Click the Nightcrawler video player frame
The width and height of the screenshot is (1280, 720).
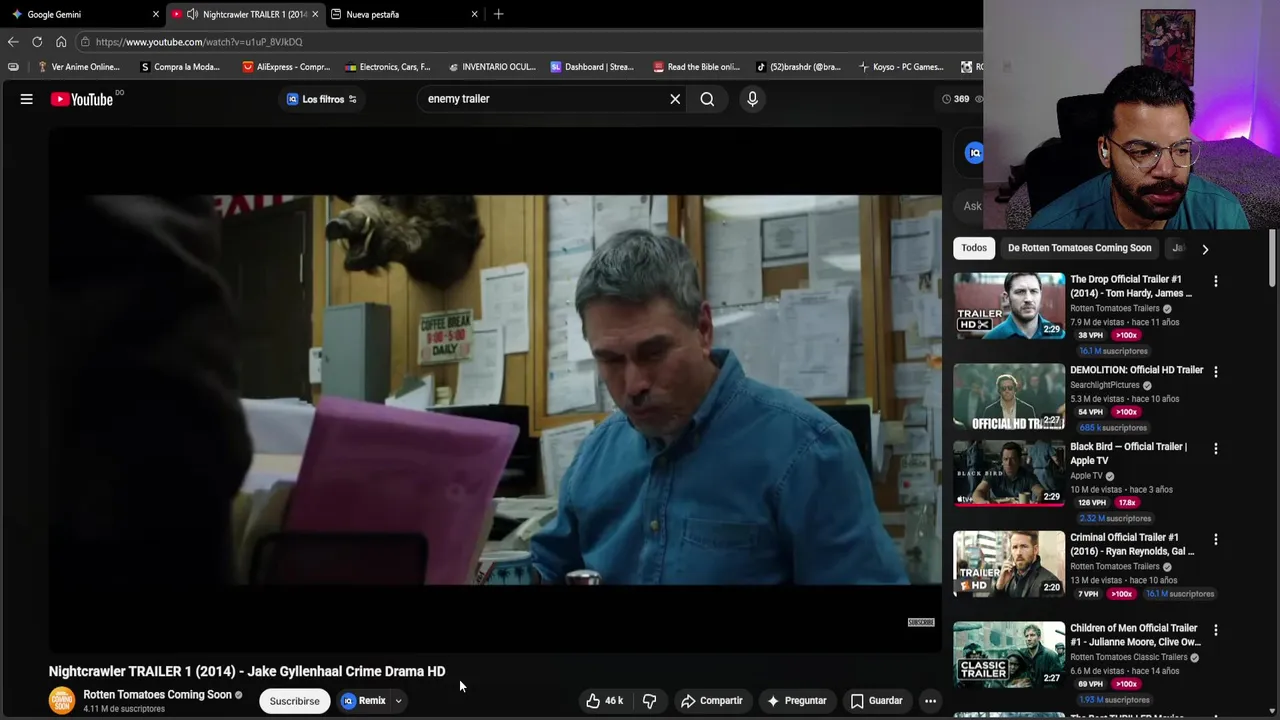pos(495,390)
